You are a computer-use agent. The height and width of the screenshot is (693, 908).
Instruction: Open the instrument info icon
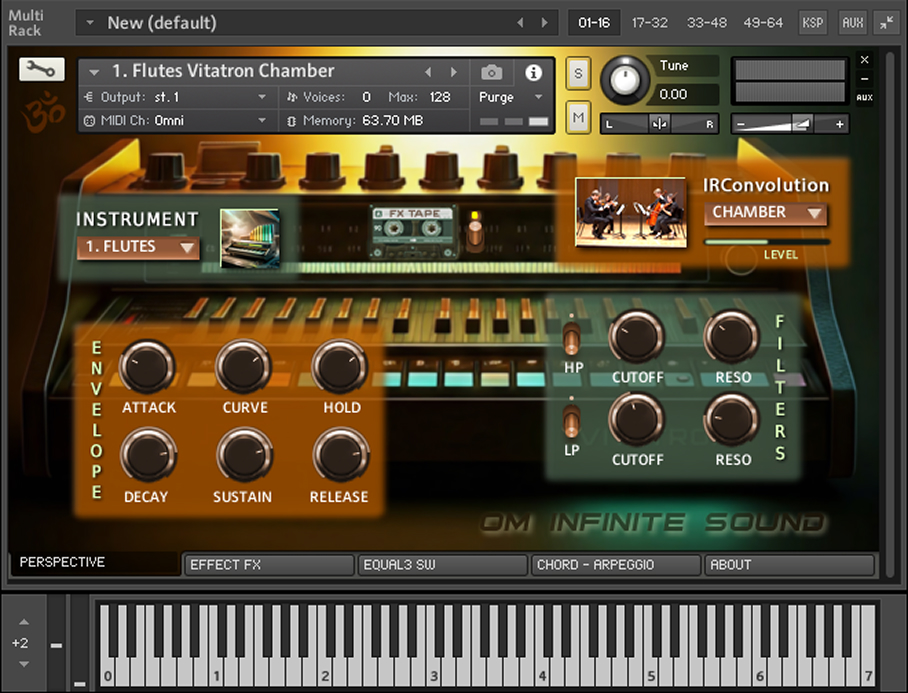(x=533, y=72)
